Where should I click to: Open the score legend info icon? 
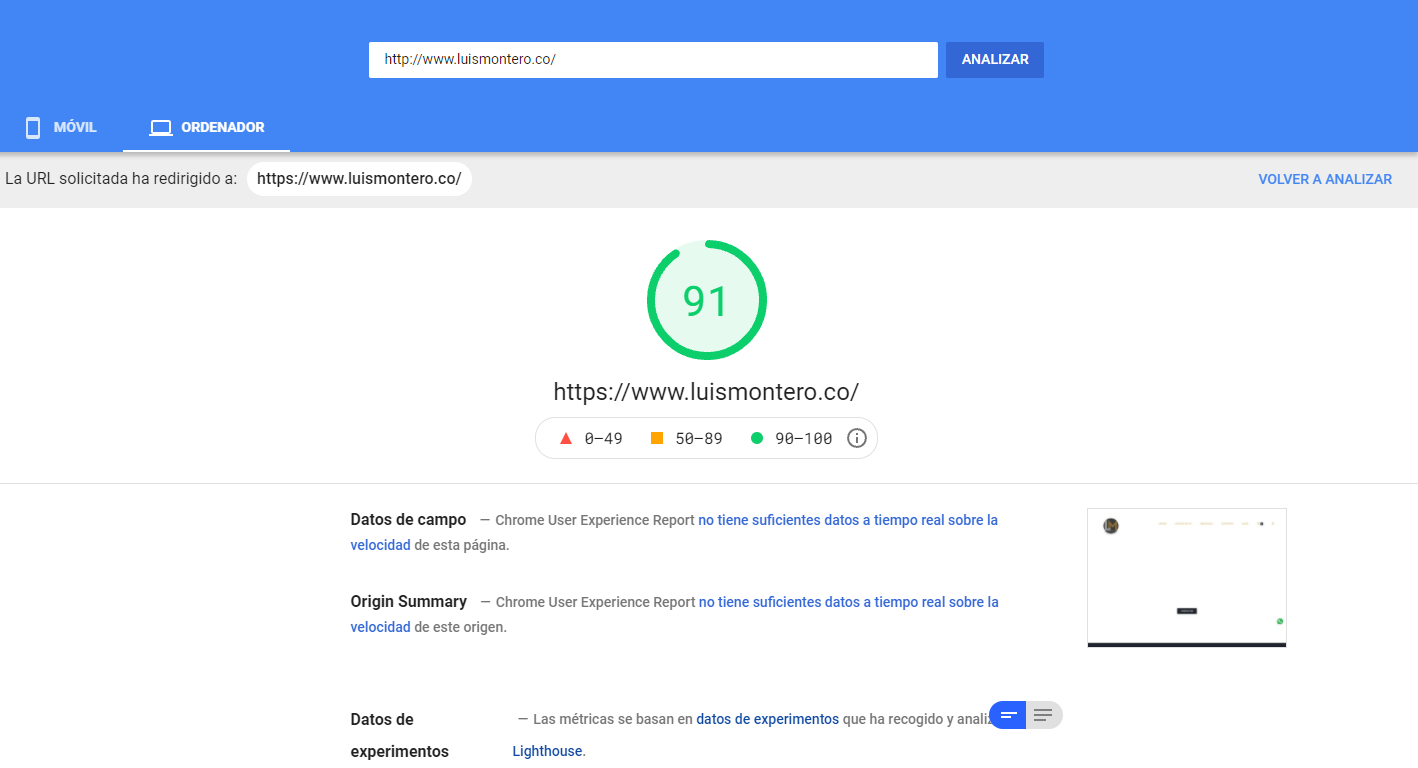point(856,438)
